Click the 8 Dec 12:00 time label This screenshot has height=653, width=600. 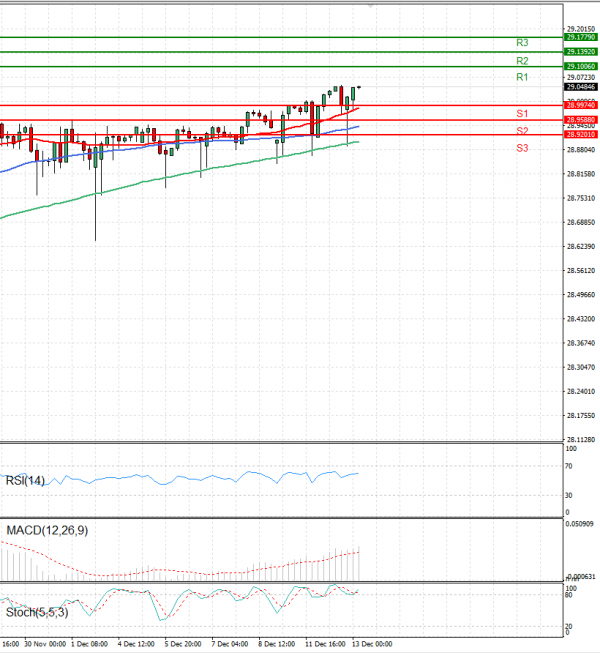[276, 644]
